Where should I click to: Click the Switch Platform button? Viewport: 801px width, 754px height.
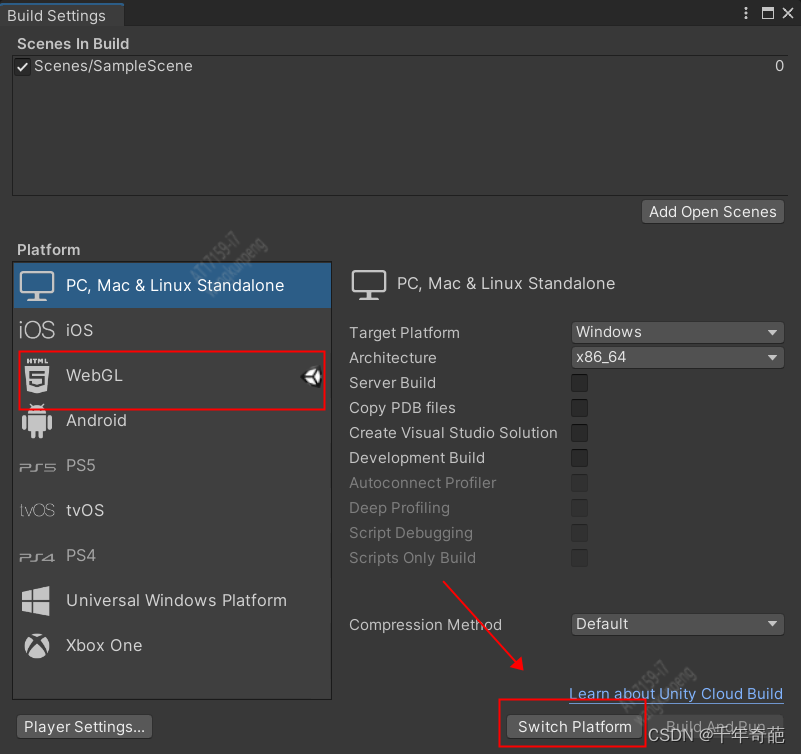[575, 727]
